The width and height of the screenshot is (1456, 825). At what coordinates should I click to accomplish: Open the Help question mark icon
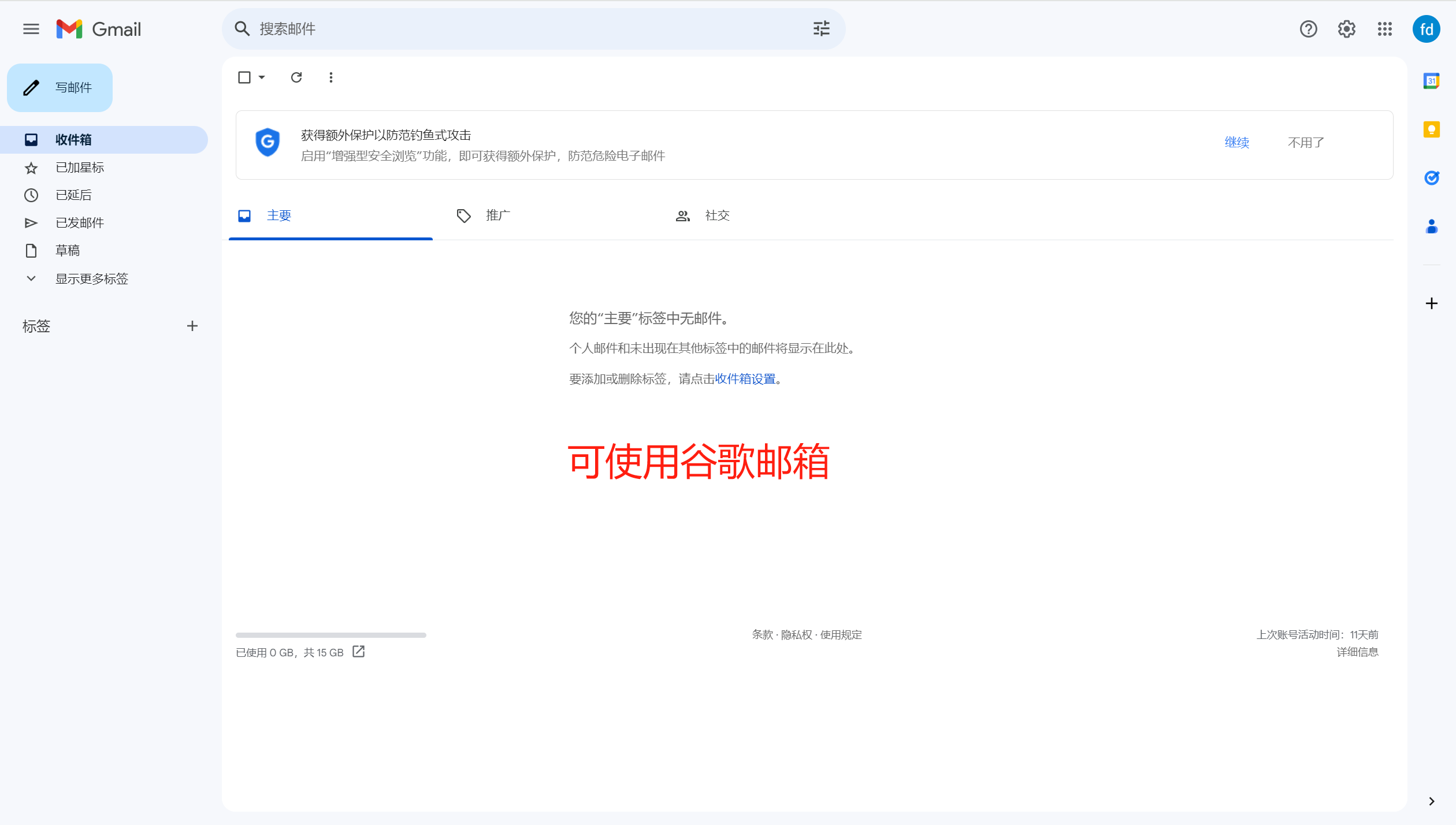click(1308, 29)
